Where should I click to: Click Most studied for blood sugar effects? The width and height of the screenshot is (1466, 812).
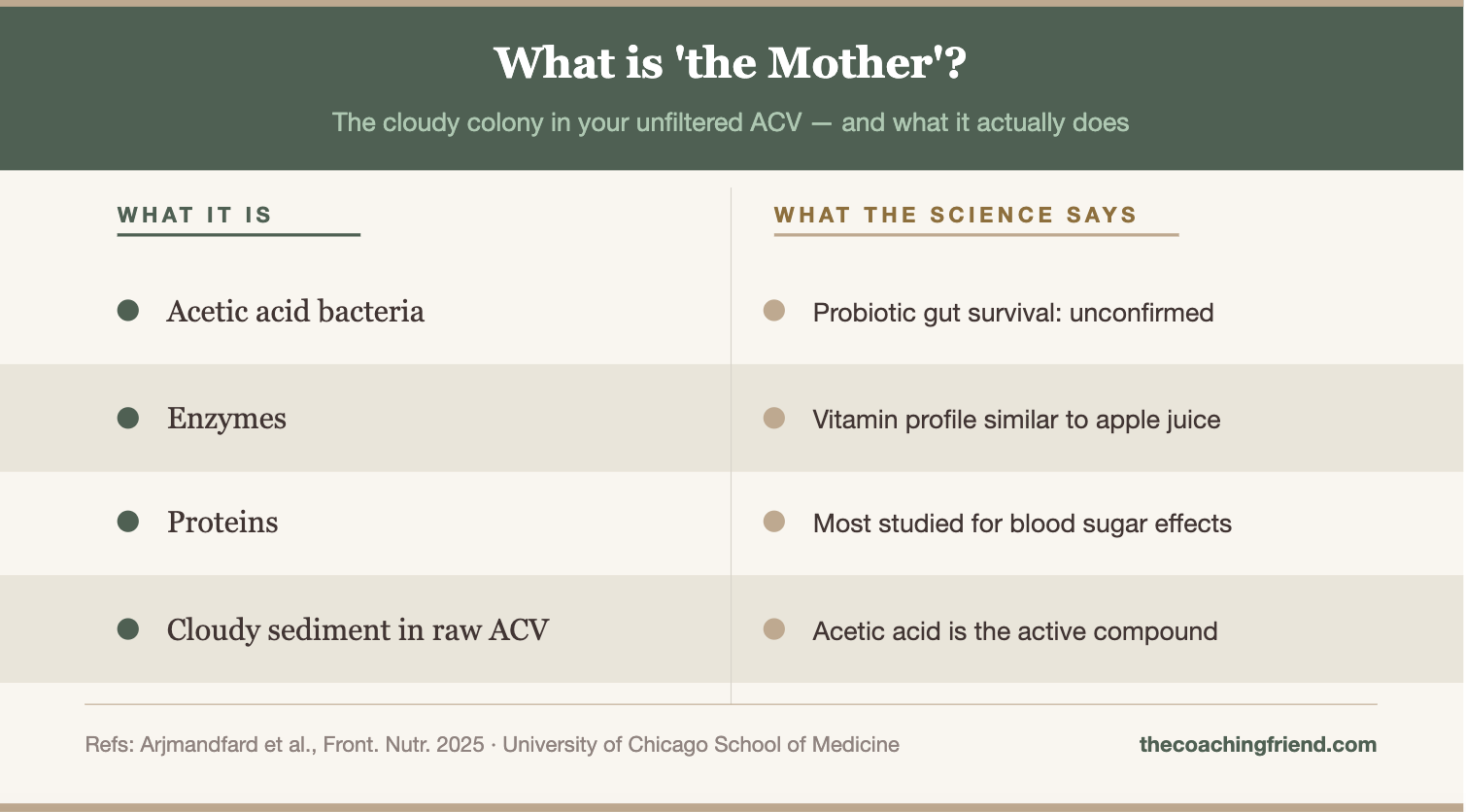click(1022, 524)
